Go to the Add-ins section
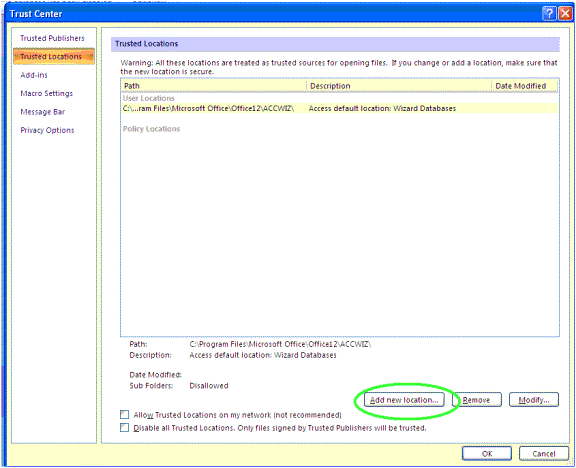576x468 pixels. 34,75
